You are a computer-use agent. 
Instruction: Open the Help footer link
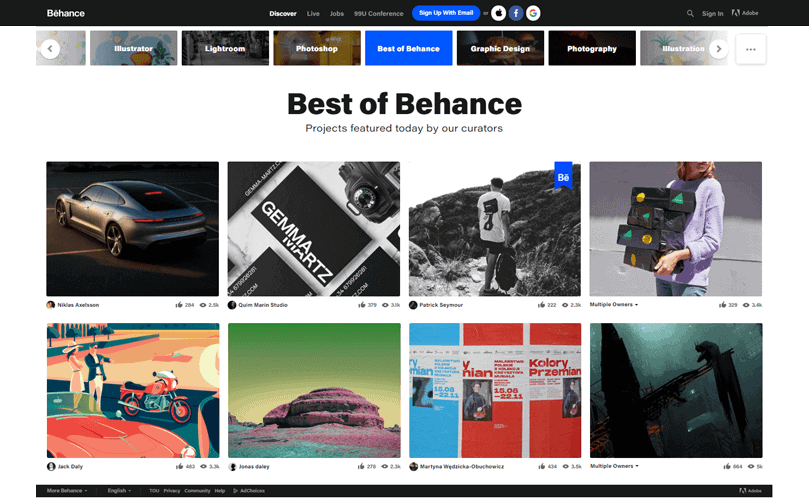pyautogui.click(x=220, y=491)
